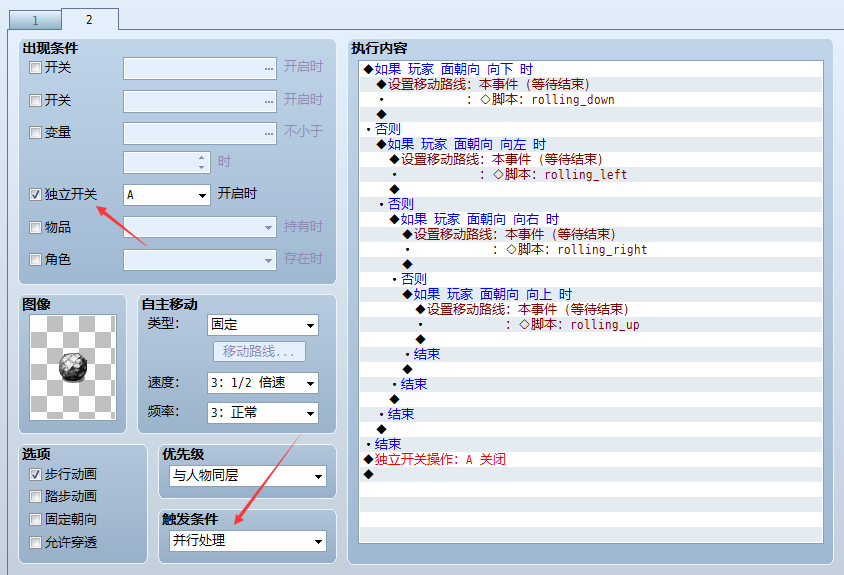Check the 固定朝向 option
Image resolution: width=844 pixels, height=575 pixels.
(36, 520)
